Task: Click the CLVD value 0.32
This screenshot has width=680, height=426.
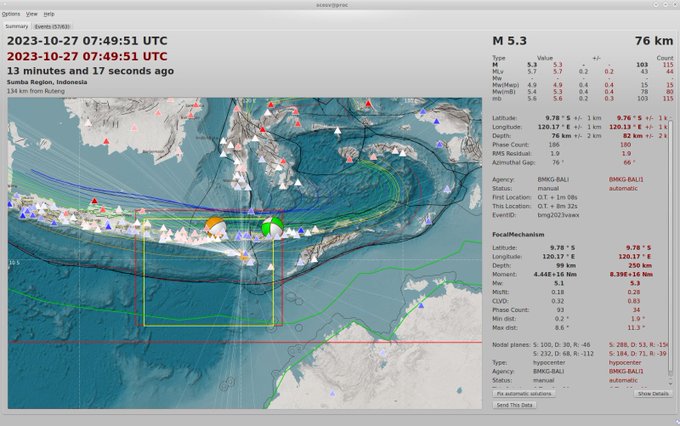Action: coord(558,301)
